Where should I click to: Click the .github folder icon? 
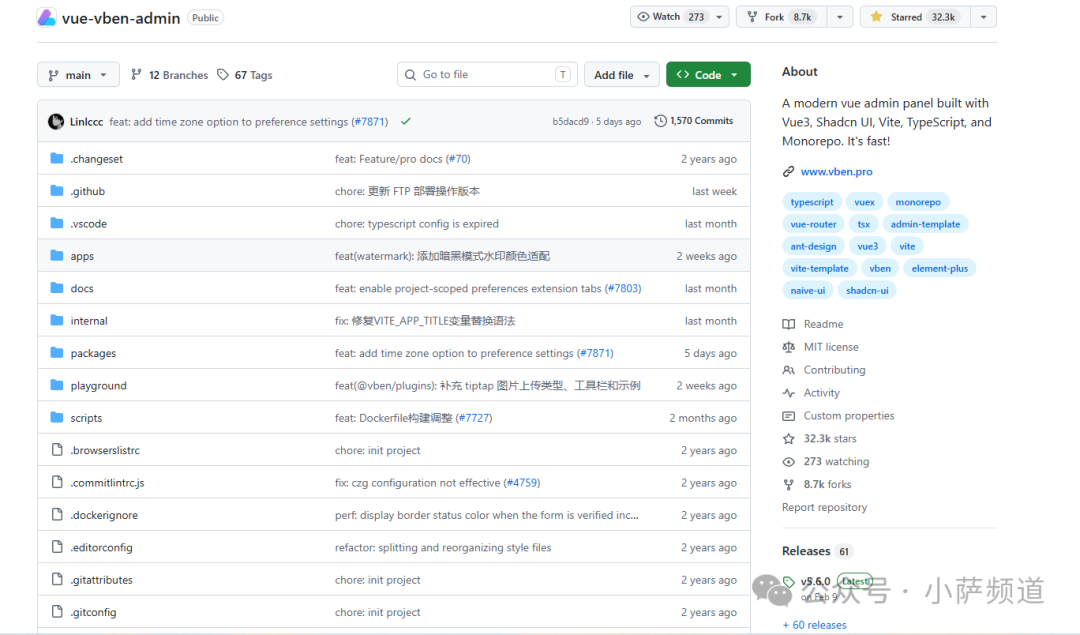57,191
